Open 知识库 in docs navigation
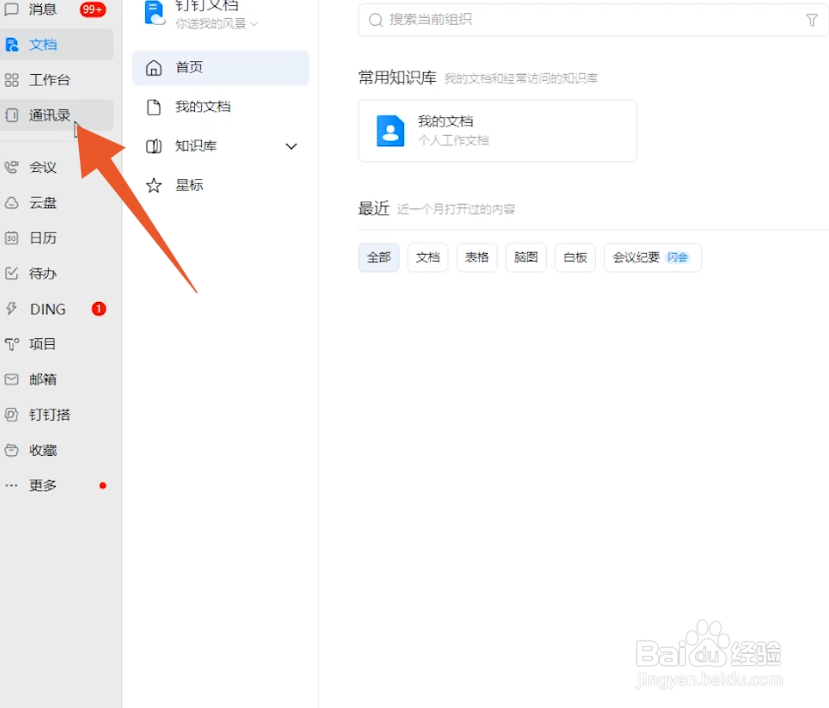 (x=220, y=146)
